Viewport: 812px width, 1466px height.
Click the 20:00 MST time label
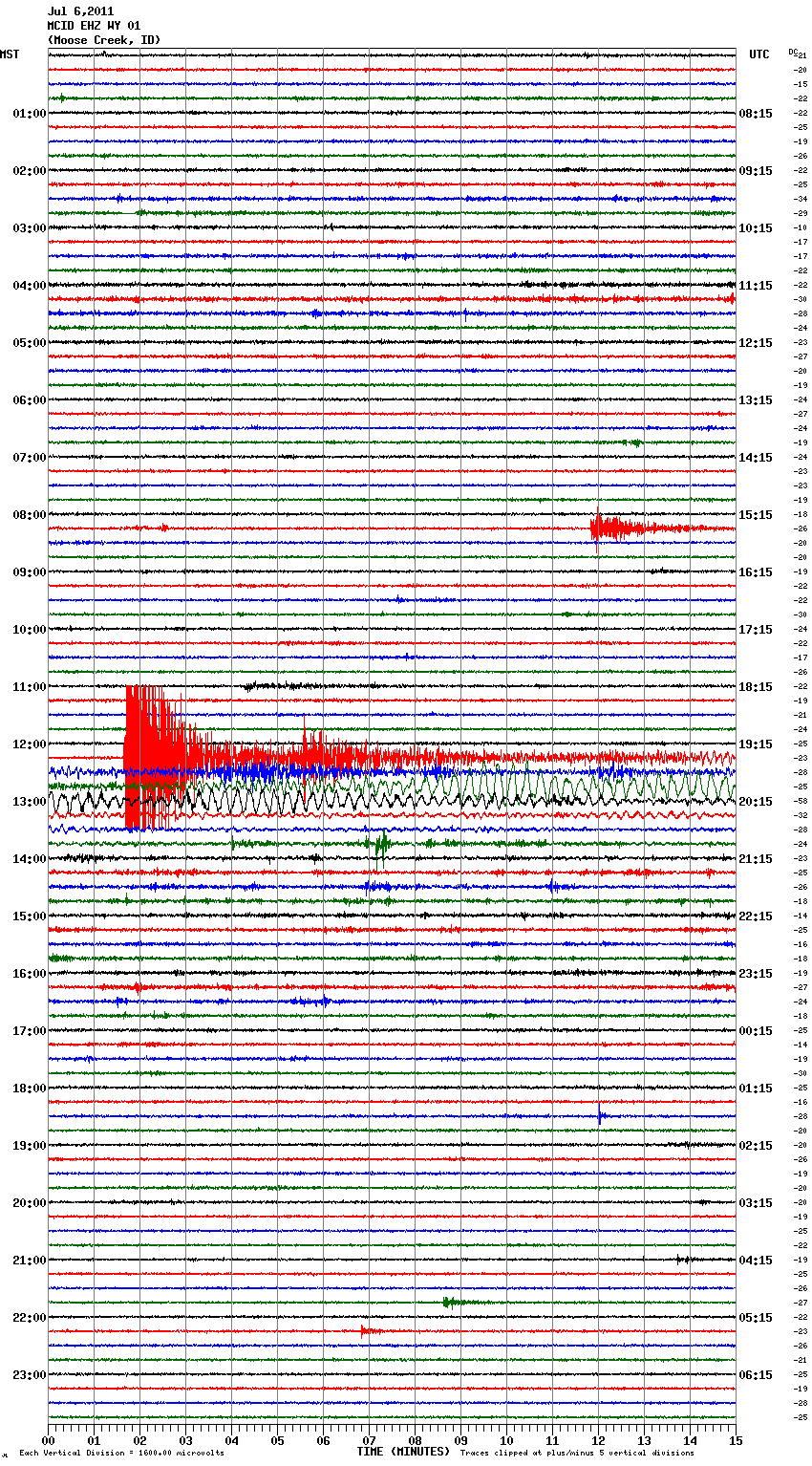30,1203
